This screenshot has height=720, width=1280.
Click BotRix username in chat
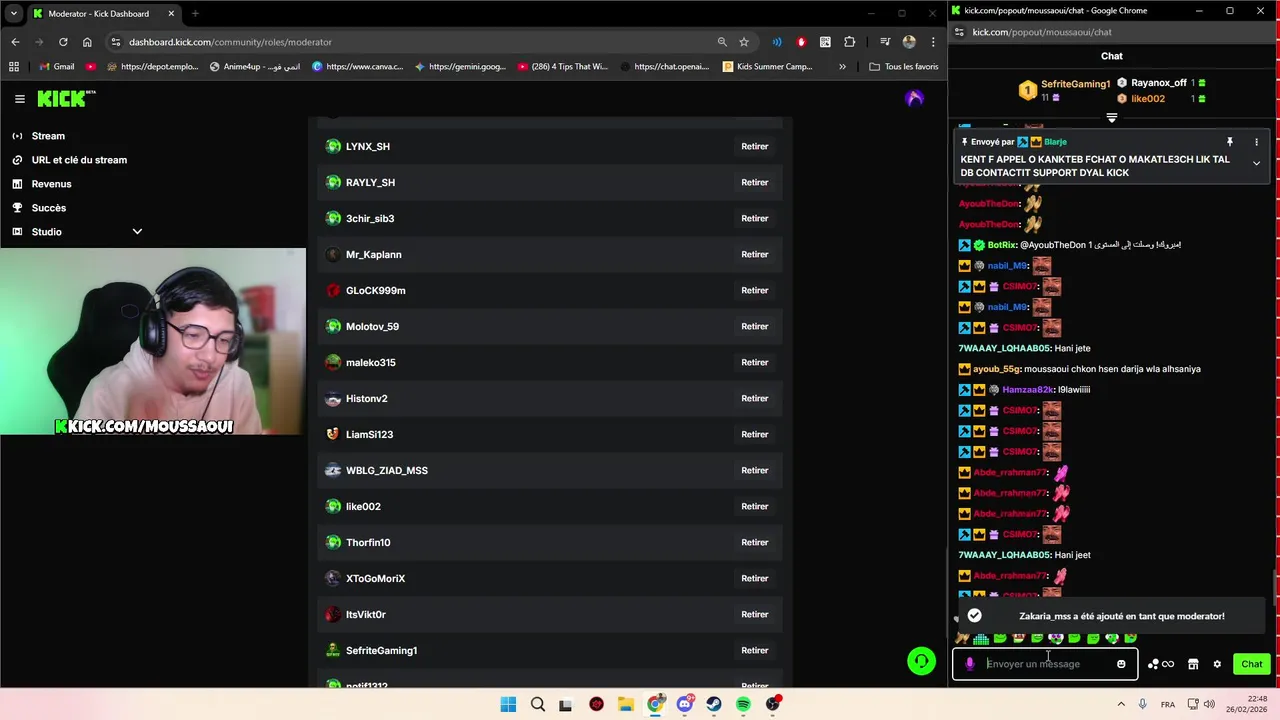tap(1001, 245)
